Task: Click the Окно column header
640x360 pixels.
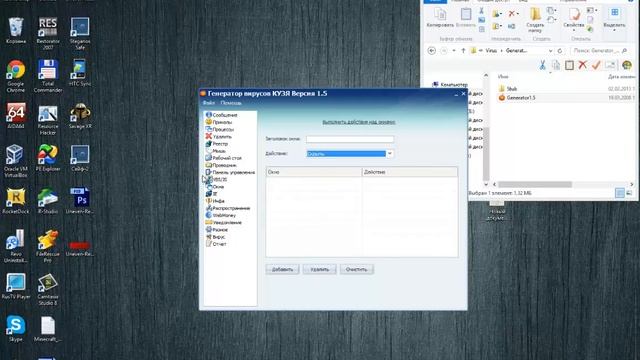Action: point(313,172)
